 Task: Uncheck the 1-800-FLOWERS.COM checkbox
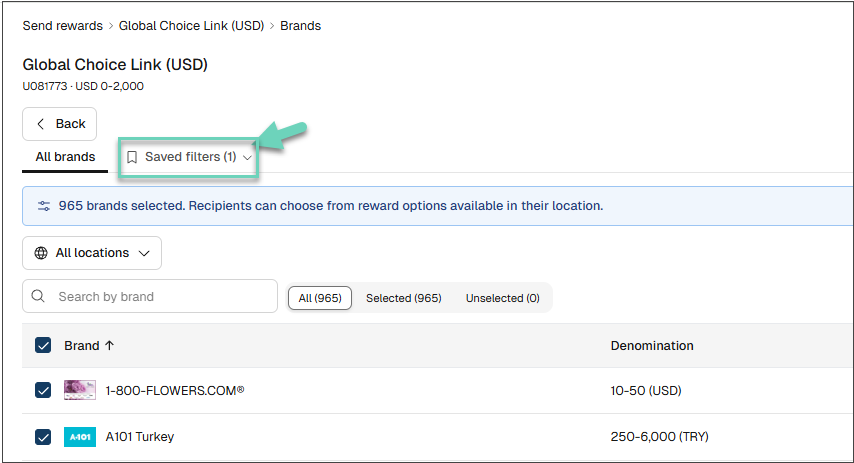coord(43,390)
